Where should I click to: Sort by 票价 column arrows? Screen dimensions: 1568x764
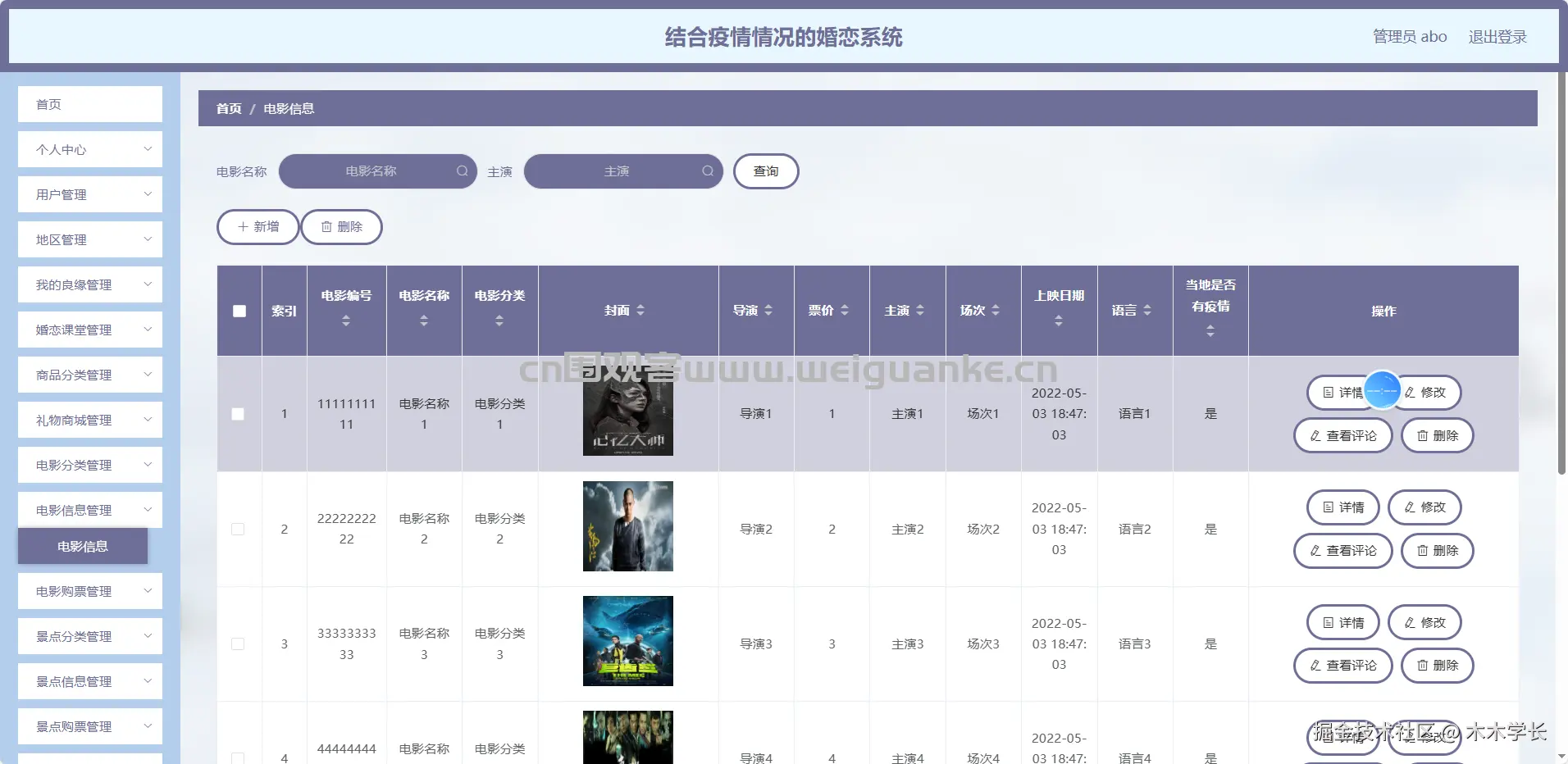click(845, 310)
